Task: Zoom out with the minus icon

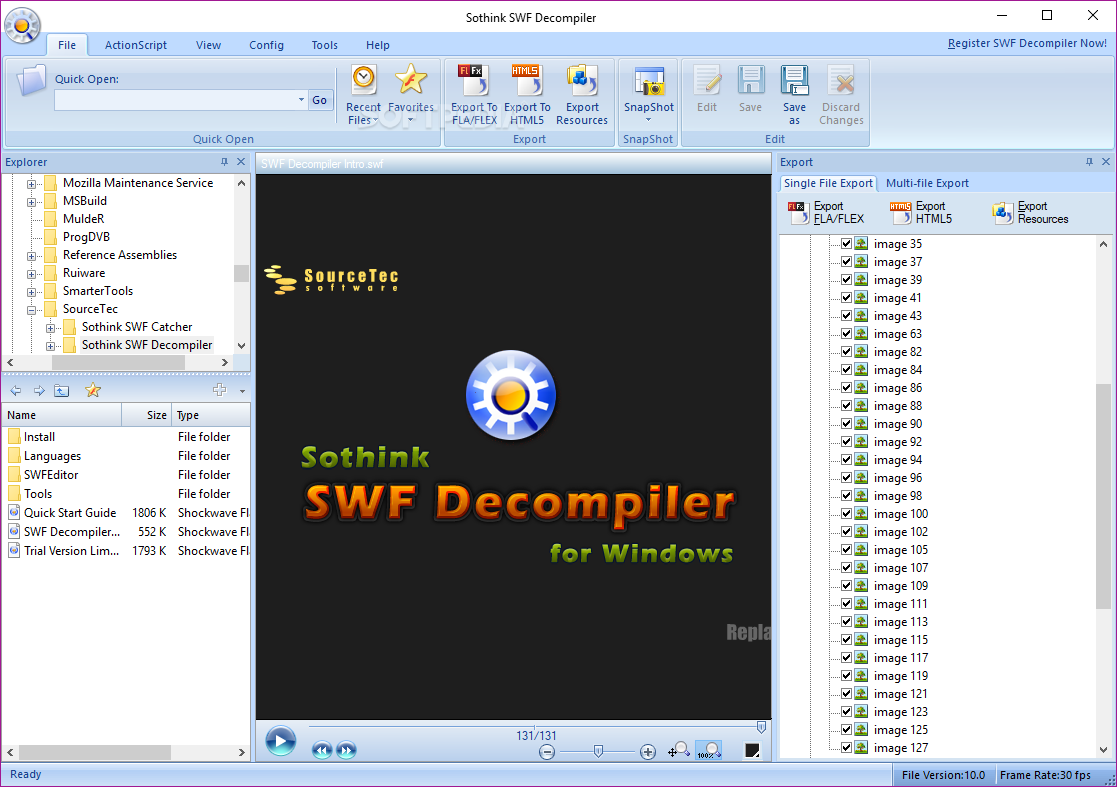Action: point(547,752)
